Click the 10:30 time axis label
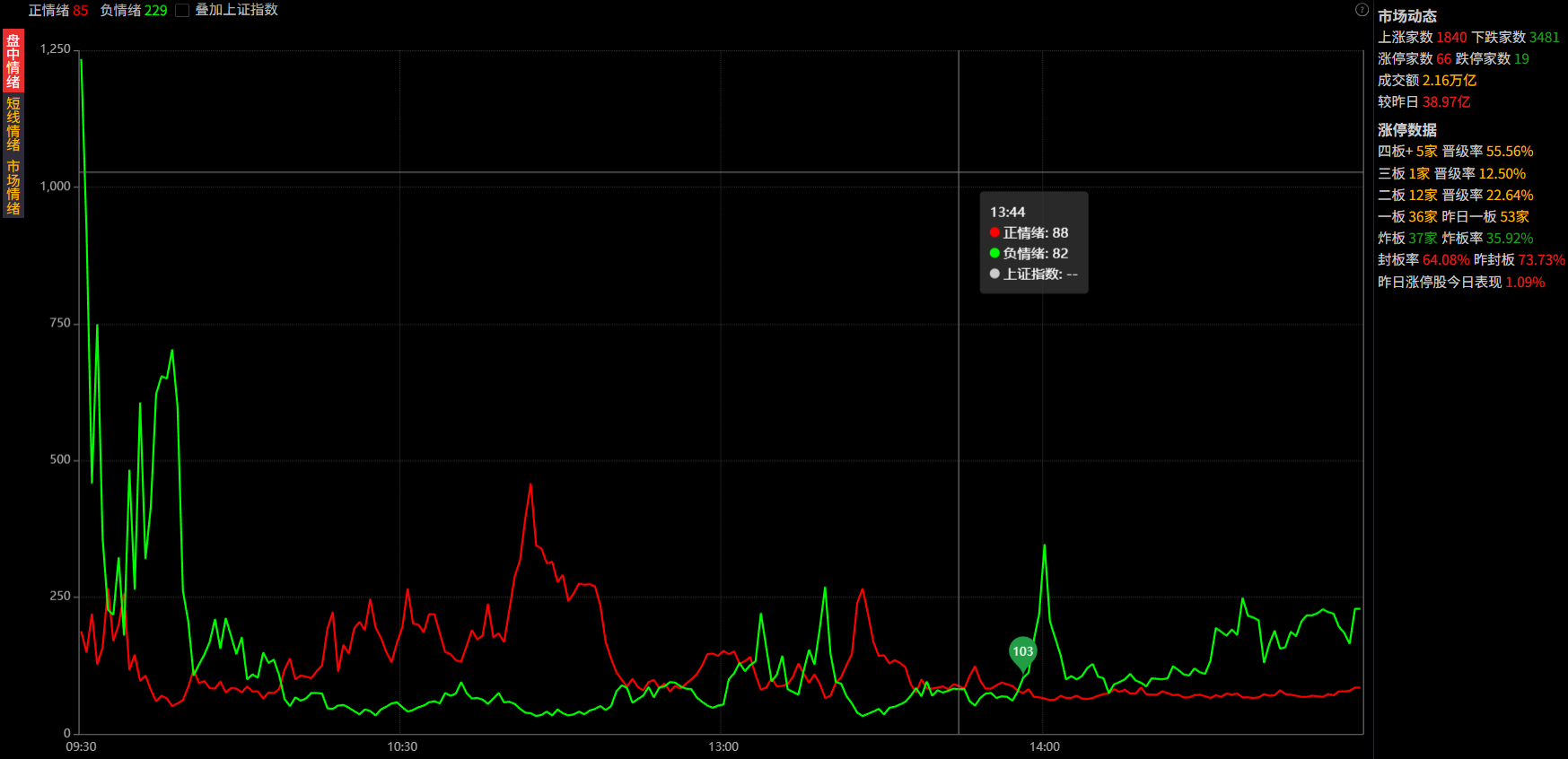Image resolution: width=1568 pixels, height=759 pixels. pyautogui.click(x=402, y=746)
